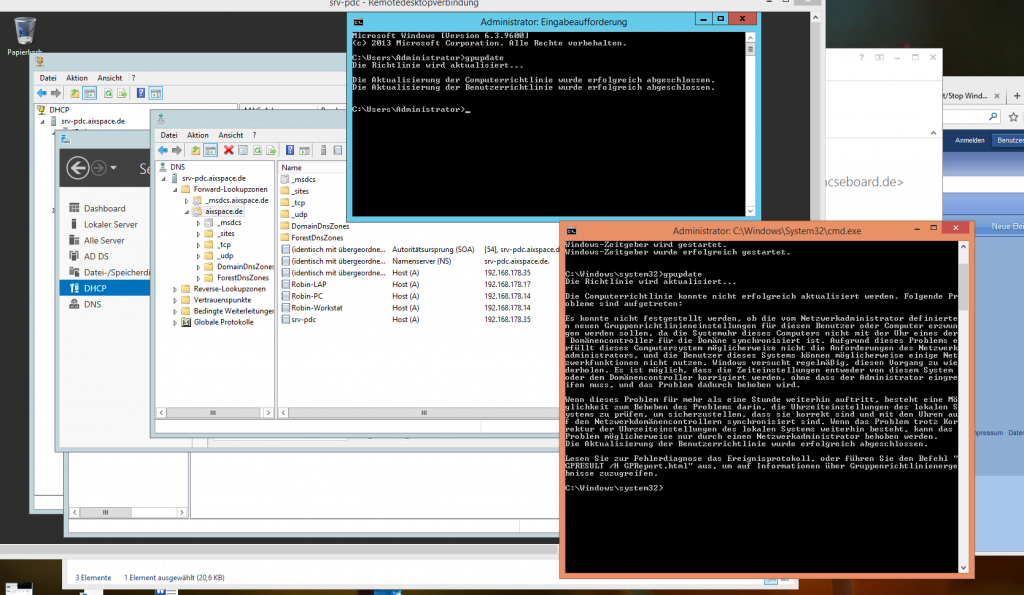This screenshot has width=1024, height=595.
Task: Select the DHCP root node in DHCP tree
Action: 59,110
